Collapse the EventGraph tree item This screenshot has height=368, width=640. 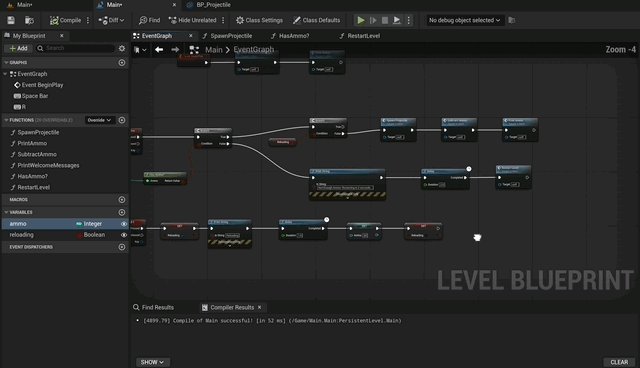click(x=5, y=74)
